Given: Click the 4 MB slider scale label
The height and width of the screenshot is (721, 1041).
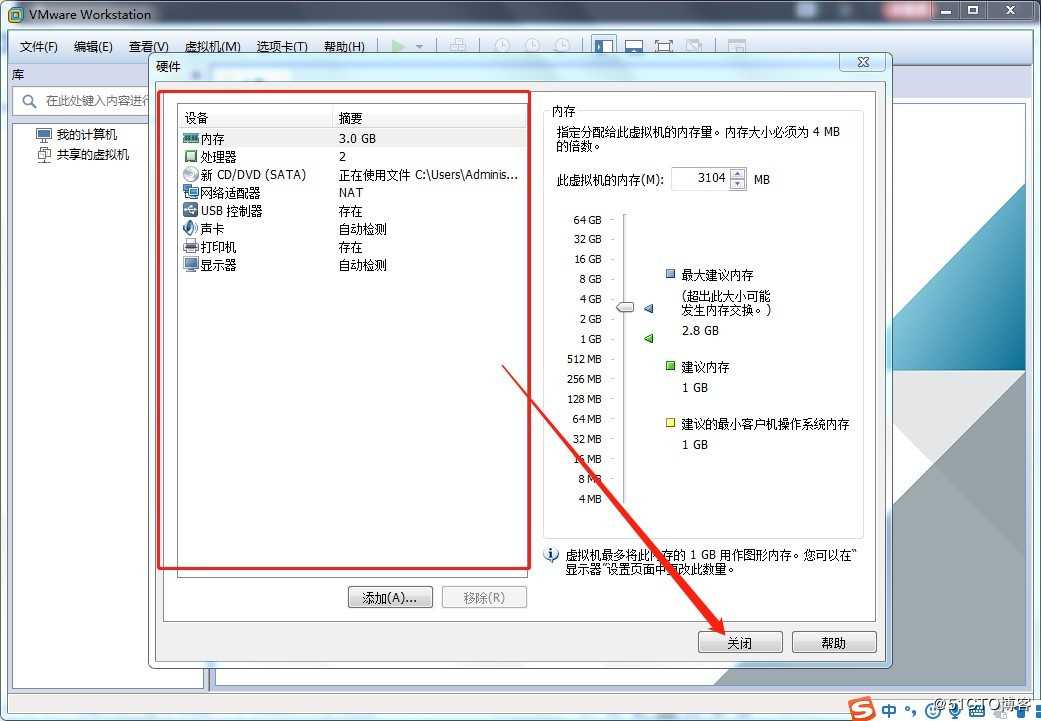Looking at the screenshot, I should [590, 499].
